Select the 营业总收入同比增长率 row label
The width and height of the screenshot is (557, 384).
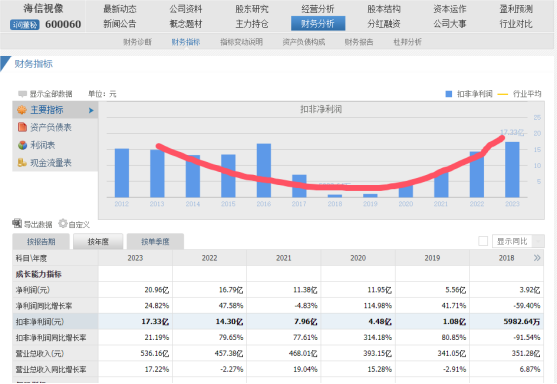51,369
